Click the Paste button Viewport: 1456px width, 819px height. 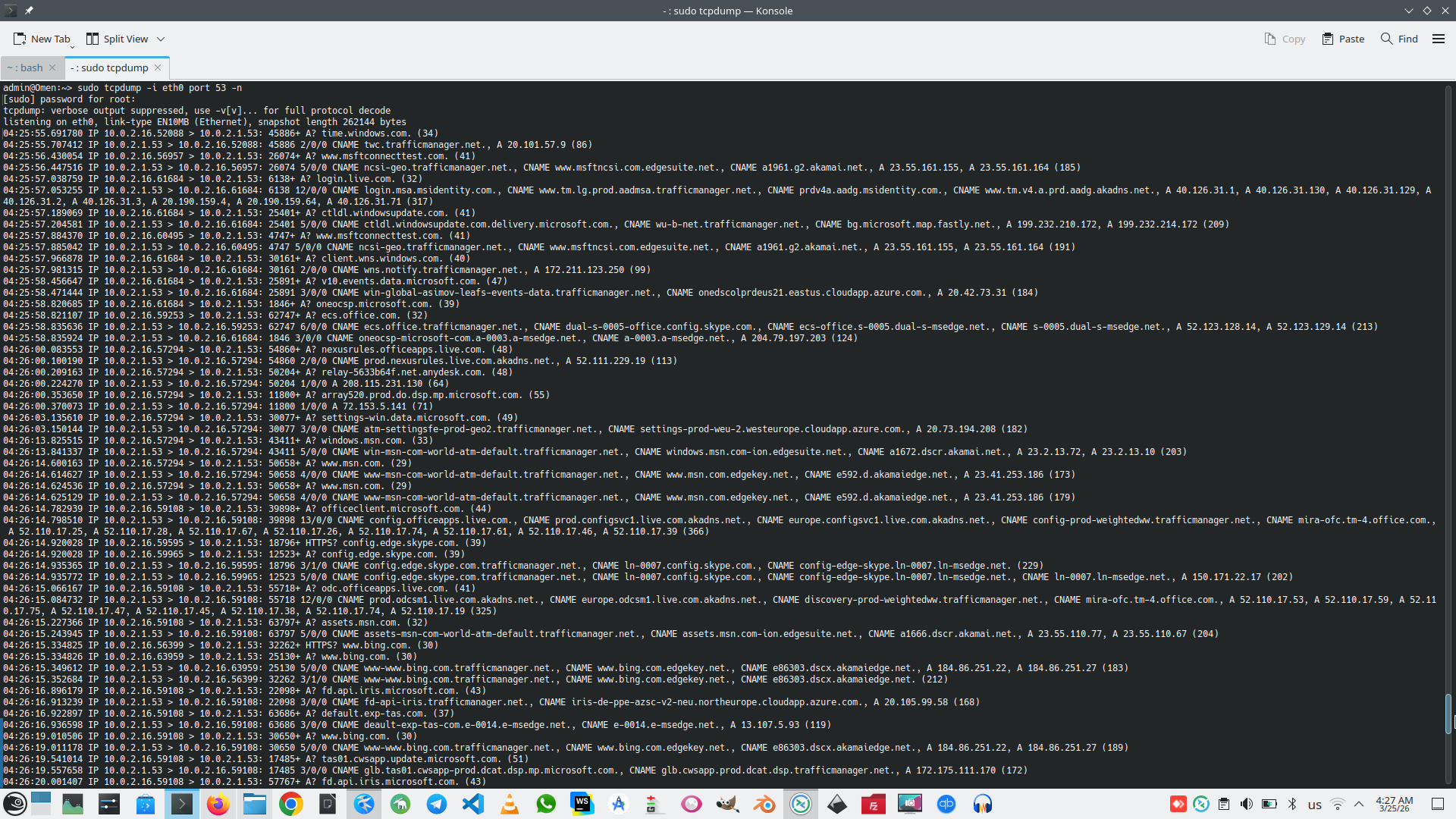click(x=1343, y=39)
